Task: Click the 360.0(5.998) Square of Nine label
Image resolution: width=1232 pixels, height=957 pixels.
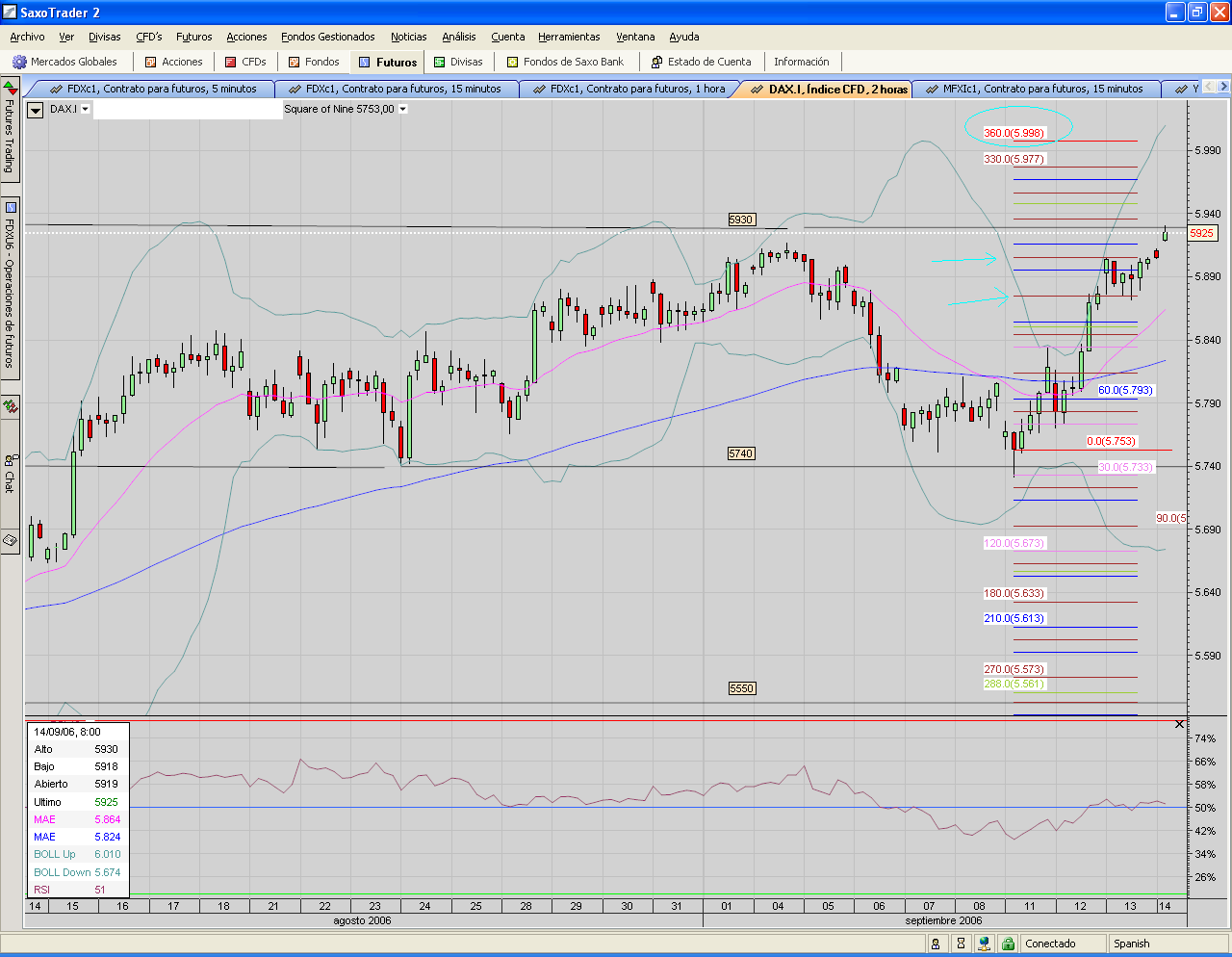Action: pos(1014,133)
